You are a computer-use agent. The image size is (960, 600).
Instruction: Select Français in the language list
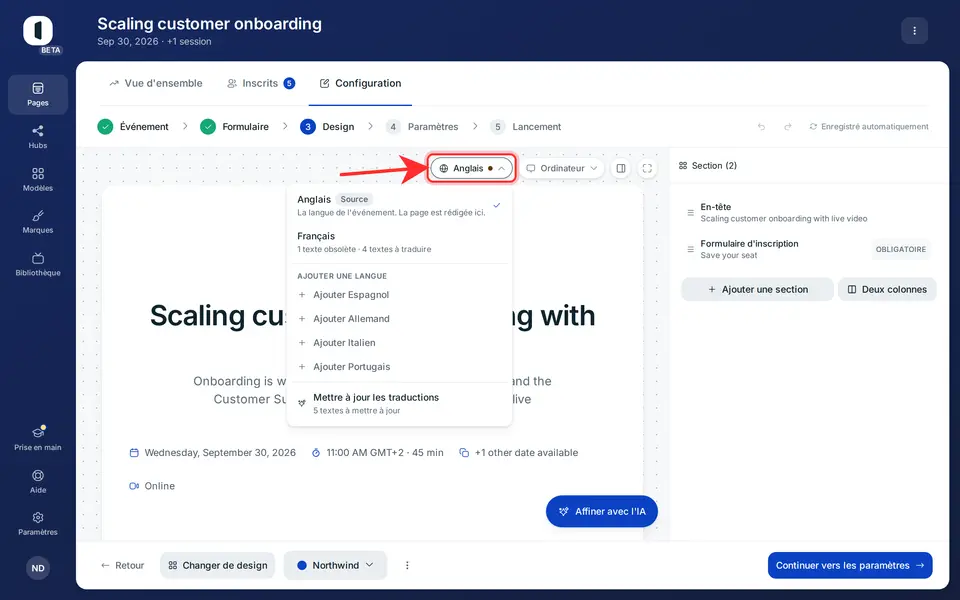click(x=399, y=242)
